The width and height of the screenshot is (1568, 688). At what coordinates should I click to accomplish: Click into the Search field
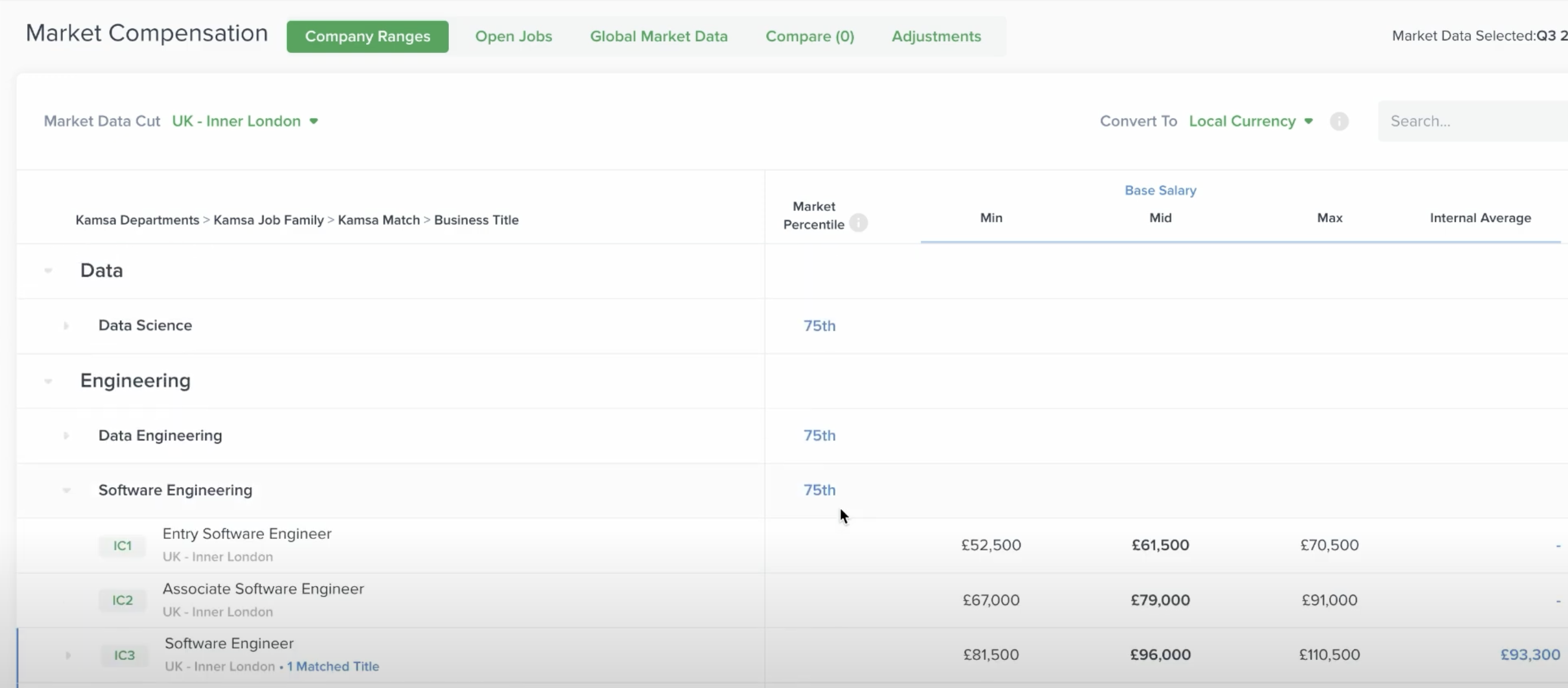coord(1473,121)
